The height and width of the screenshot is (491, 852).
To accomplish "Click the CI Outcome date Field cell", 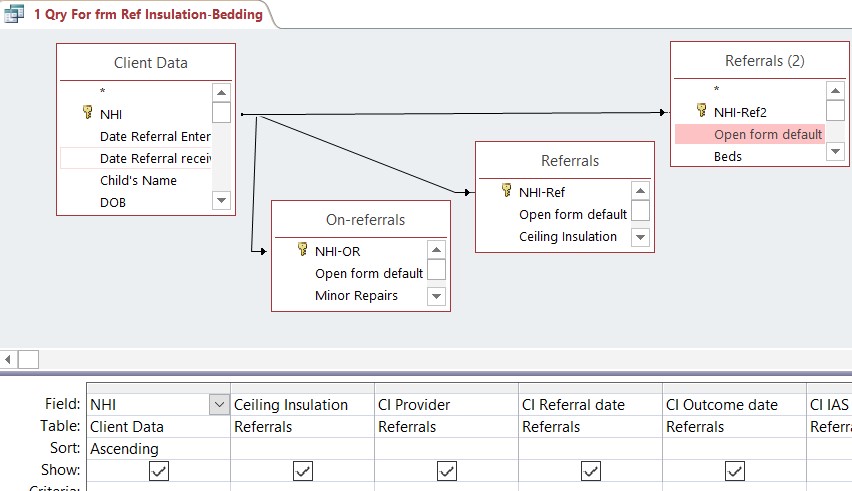I will pos(734,405).
